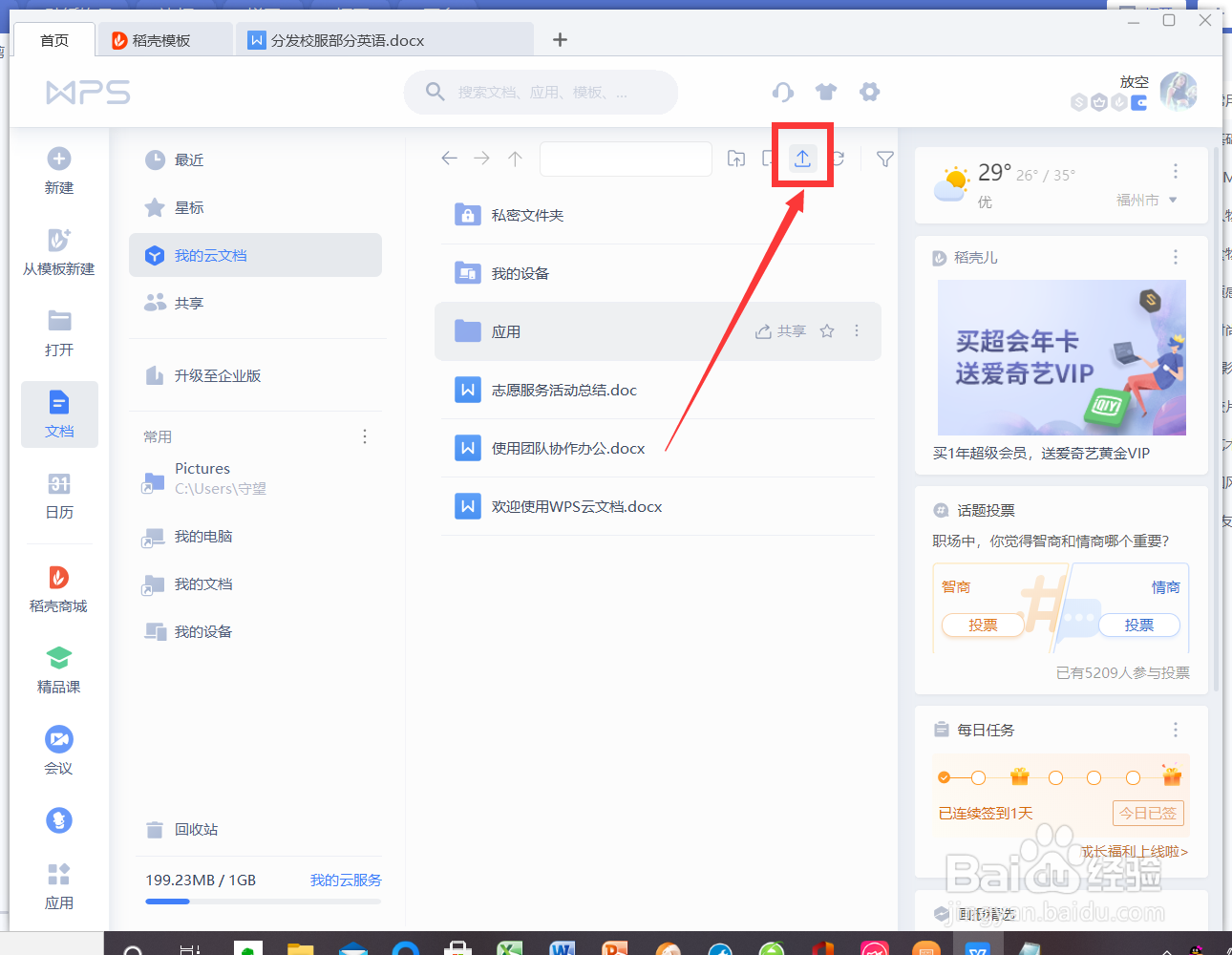Click 今日已签 daily sign-in button
This screenshot has width=1232, height=955.
click(1148, 813)
